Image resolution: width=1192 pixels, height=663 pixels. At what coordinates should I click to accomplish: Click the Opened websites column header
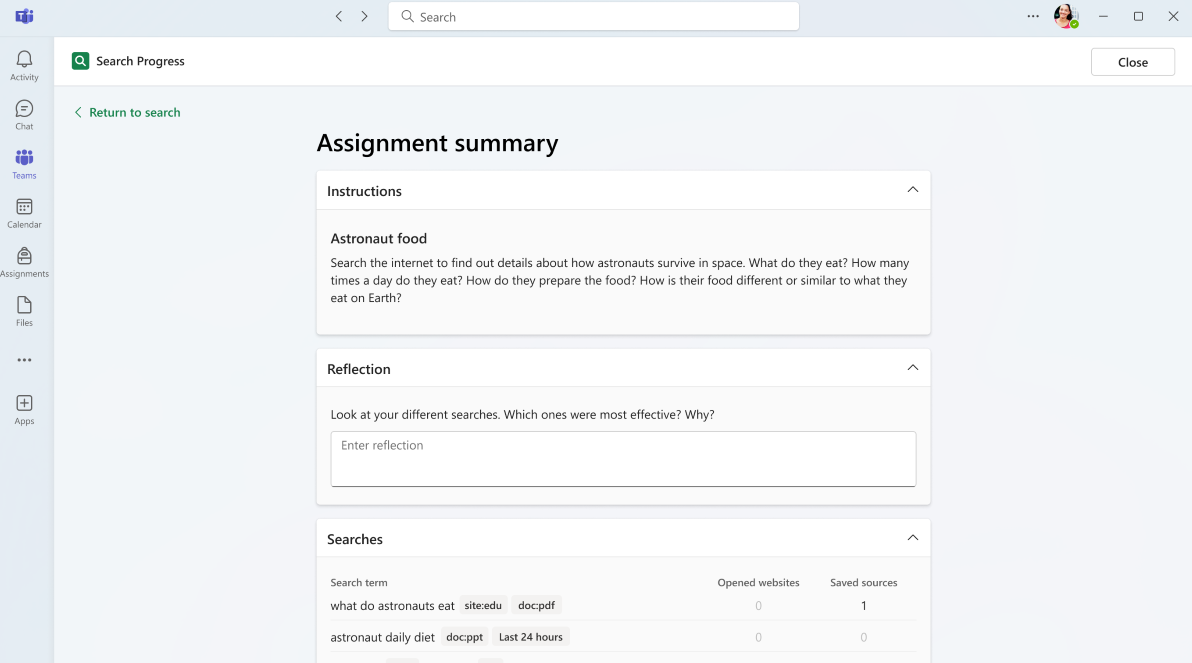(x=758, y=582)
